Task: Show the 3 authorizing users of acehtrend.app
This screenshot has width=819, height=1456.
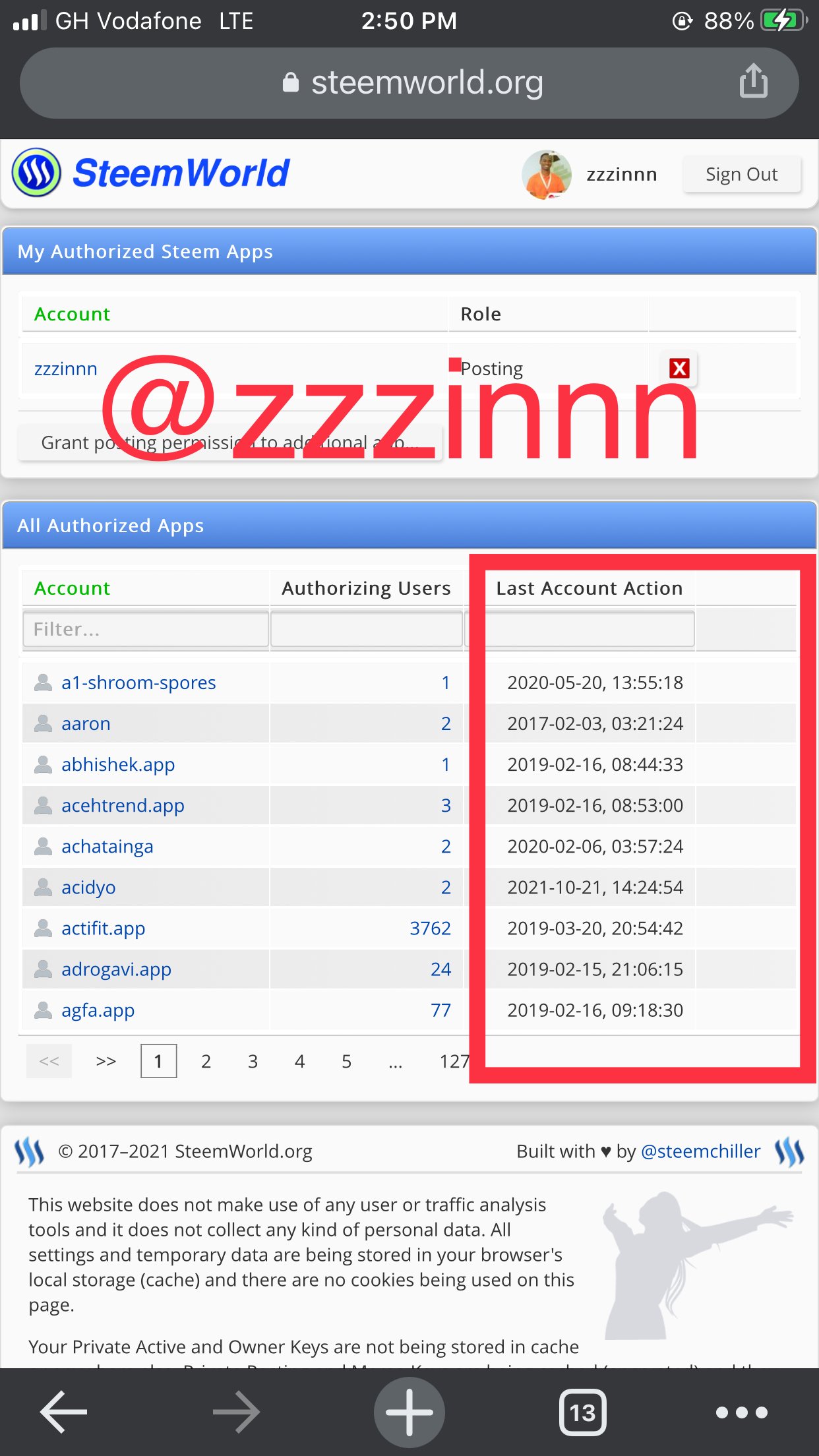Action: (446, 805)
